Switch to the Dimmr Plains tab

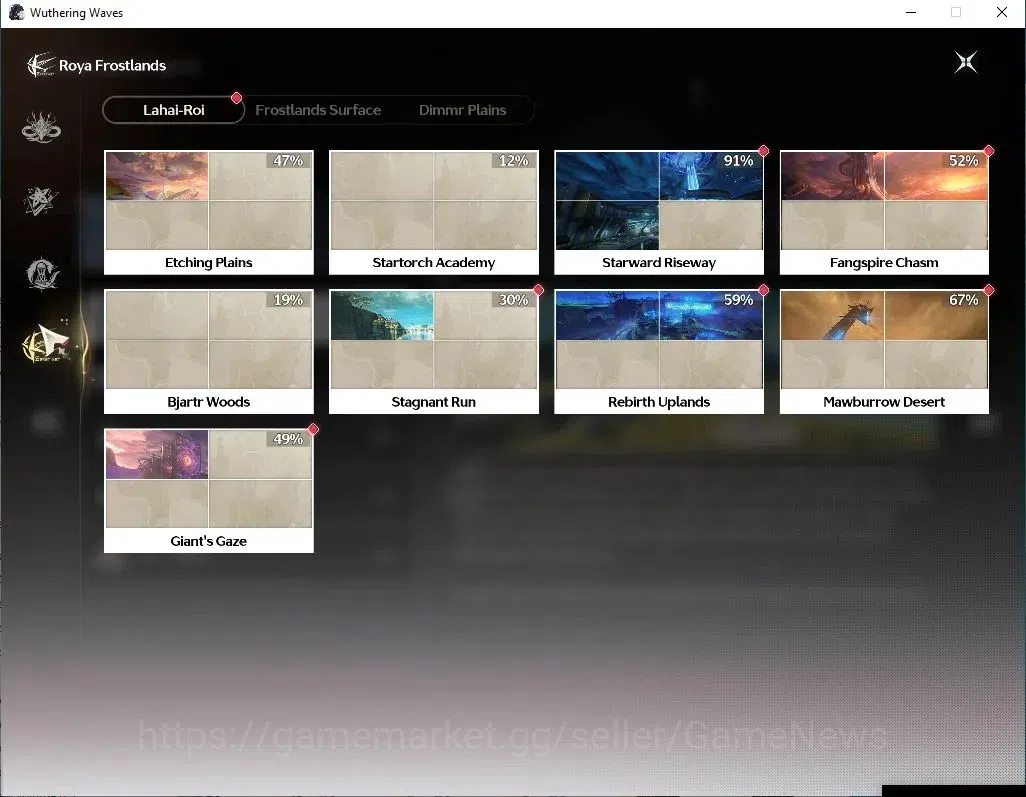[x=463, y=110]
